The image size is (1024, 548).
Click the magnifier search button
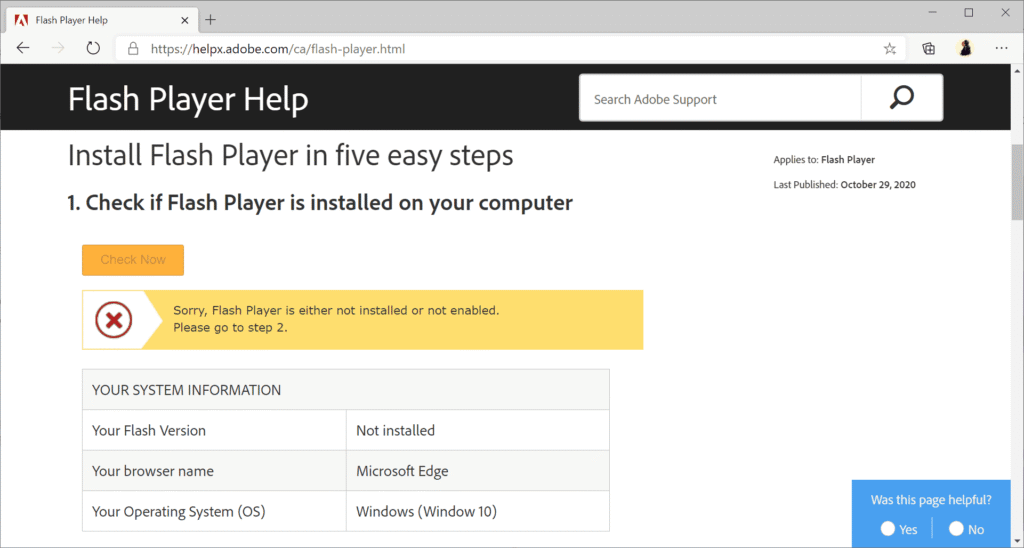(x=902, y=98)
